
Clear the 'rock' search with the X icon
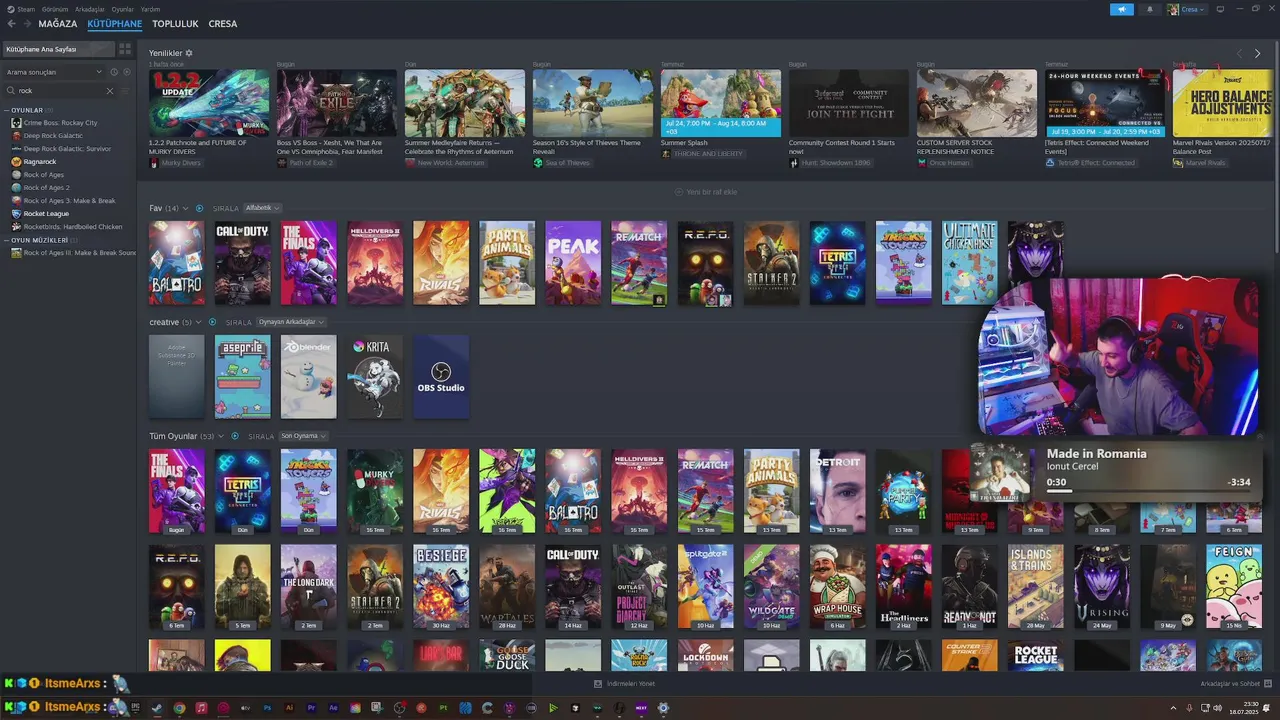click(110, 91)
